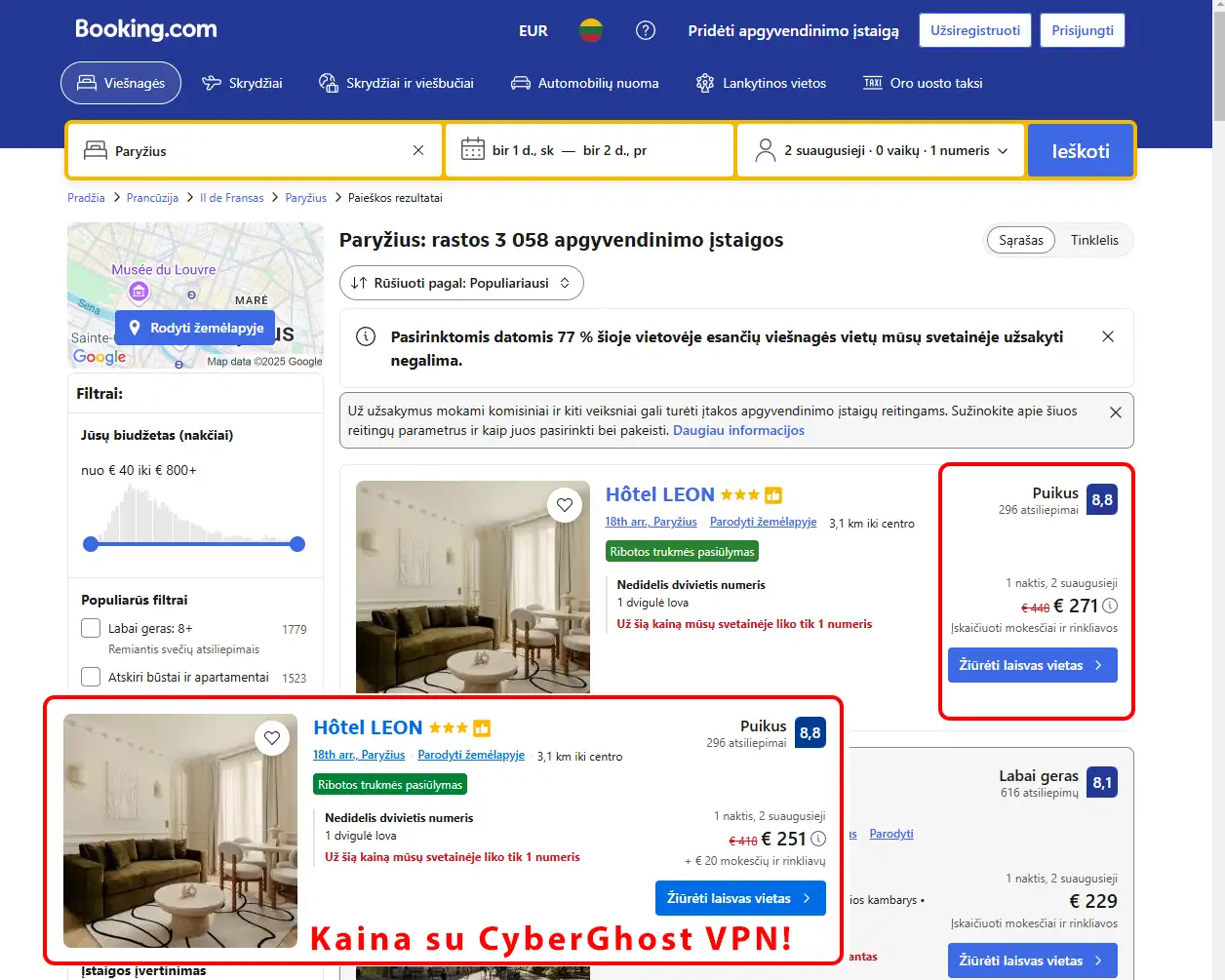The image size is (1225, 980).
Task: Enable the Labai geras: 8+ filter
Action: [x=91, y=628]
